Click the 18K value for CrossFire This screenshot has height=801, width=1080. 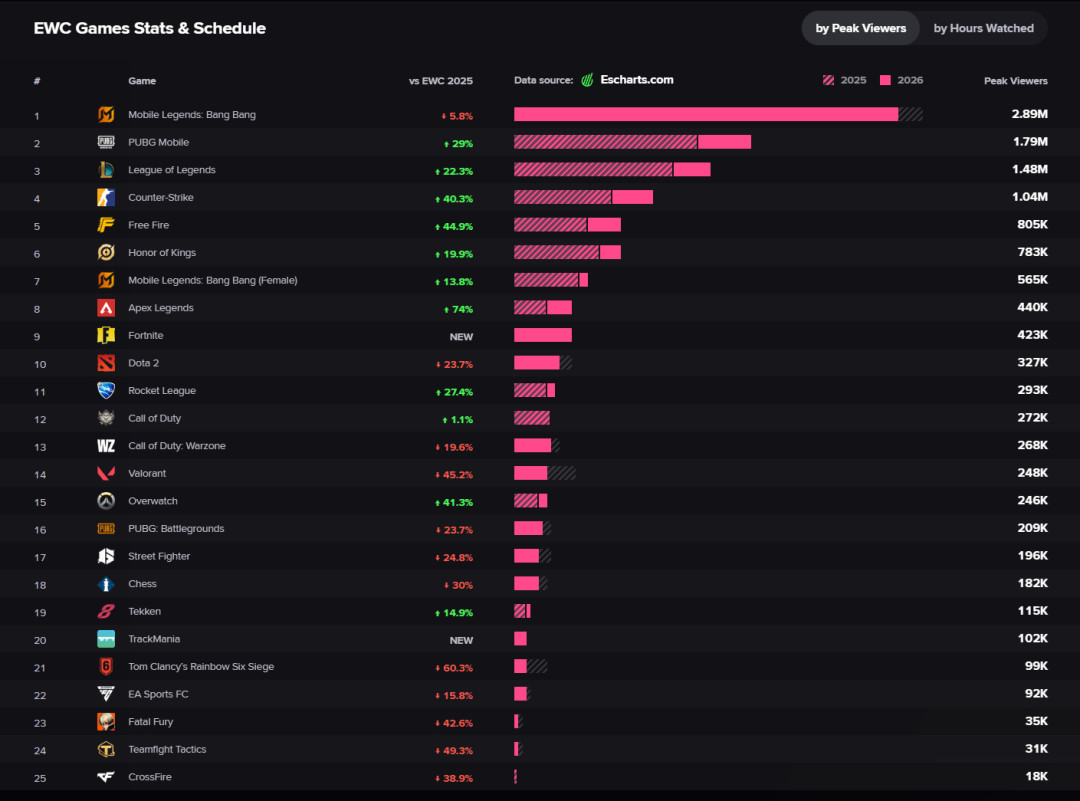click(1037, 776)
